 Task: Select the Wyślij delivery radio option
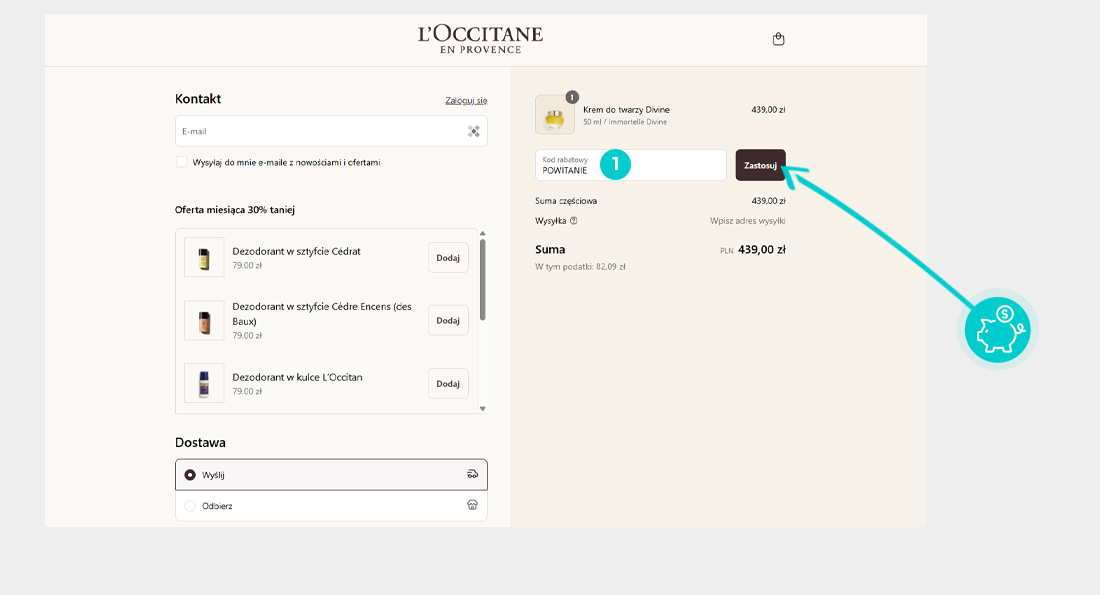click(190, 475)
